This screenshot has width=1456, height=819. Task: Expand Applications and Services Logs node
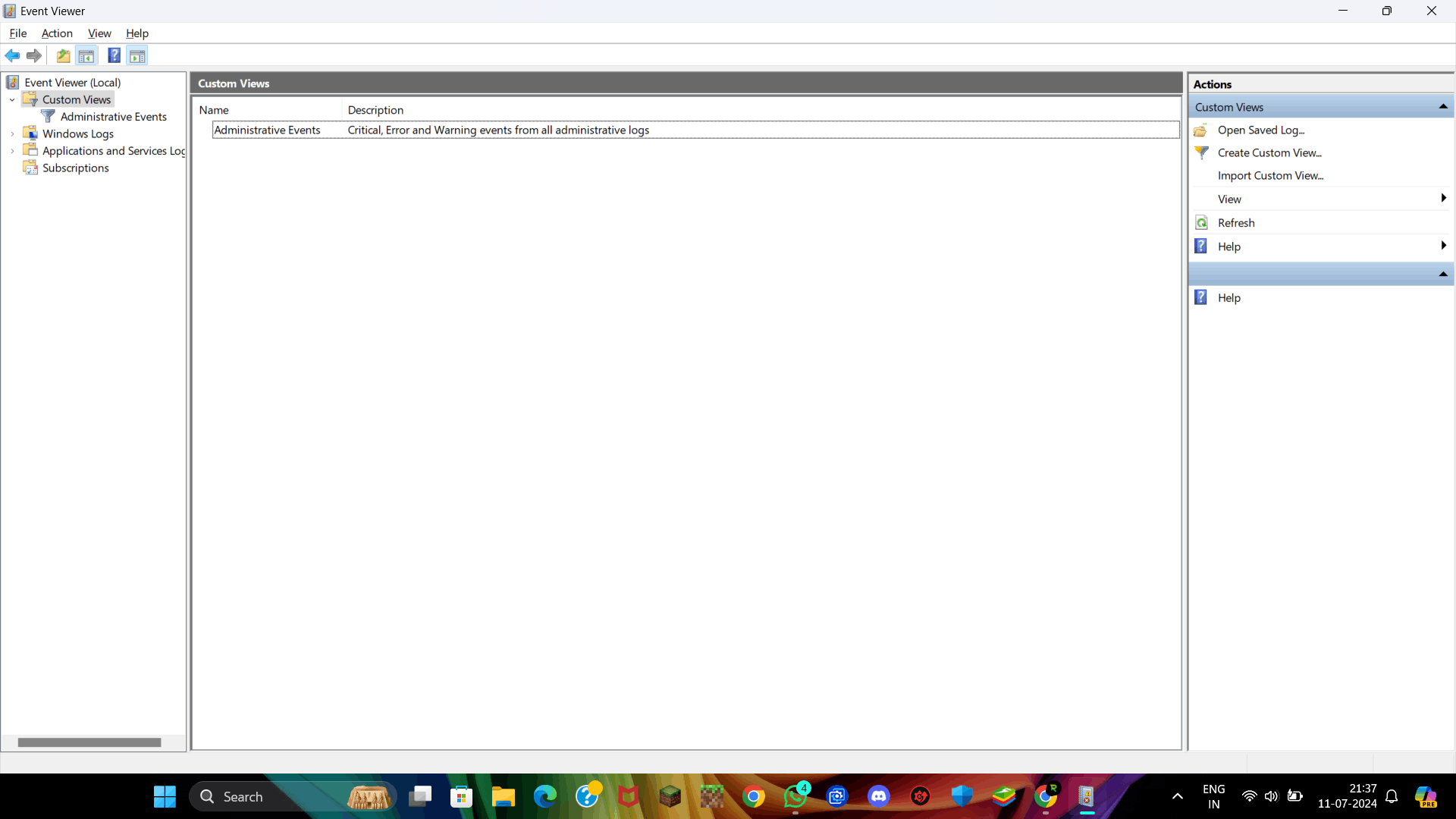12,151
